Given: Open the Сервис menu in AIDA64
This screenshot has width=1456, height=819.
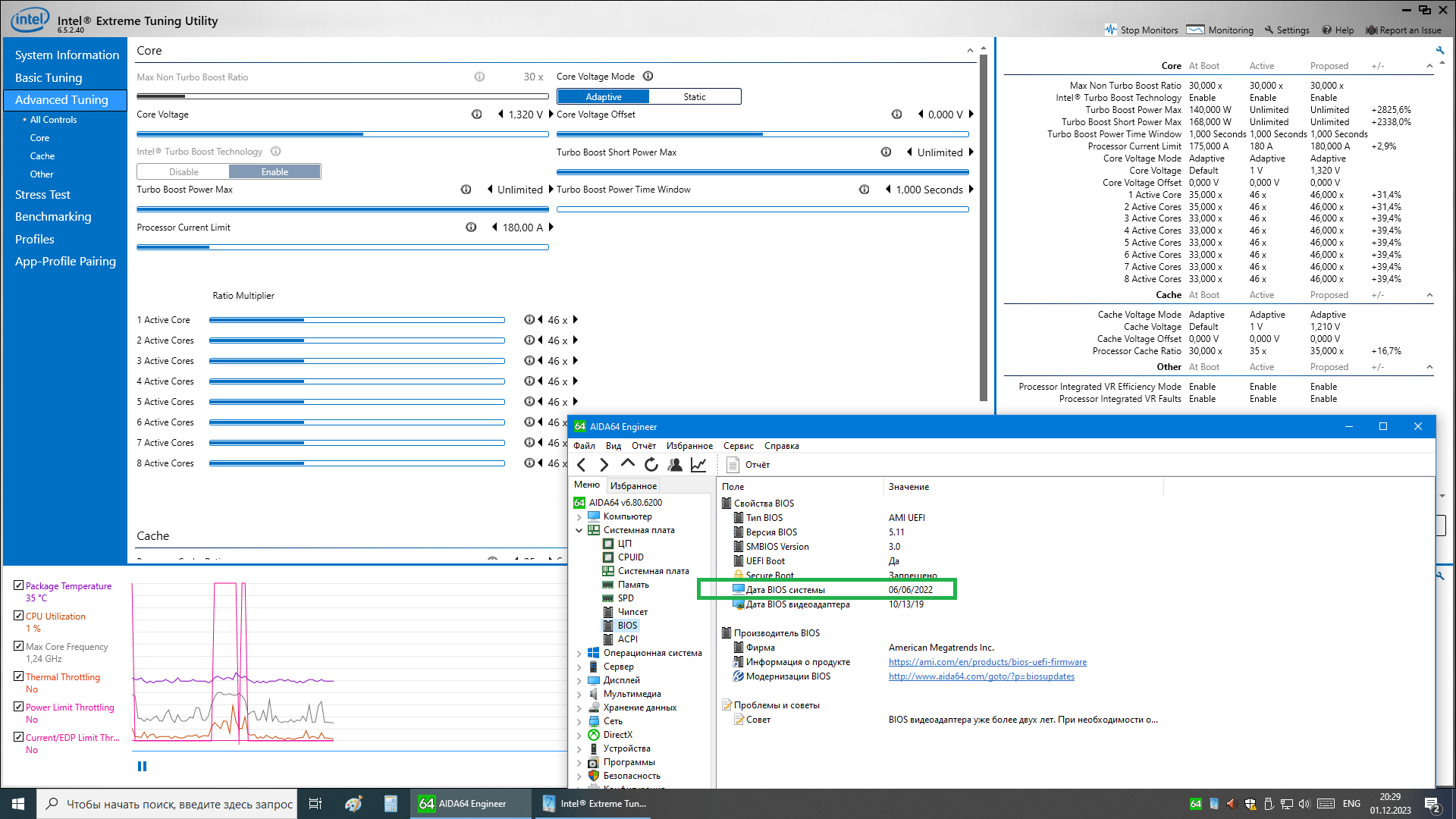Looking at the screenshot, I should 738,446.
